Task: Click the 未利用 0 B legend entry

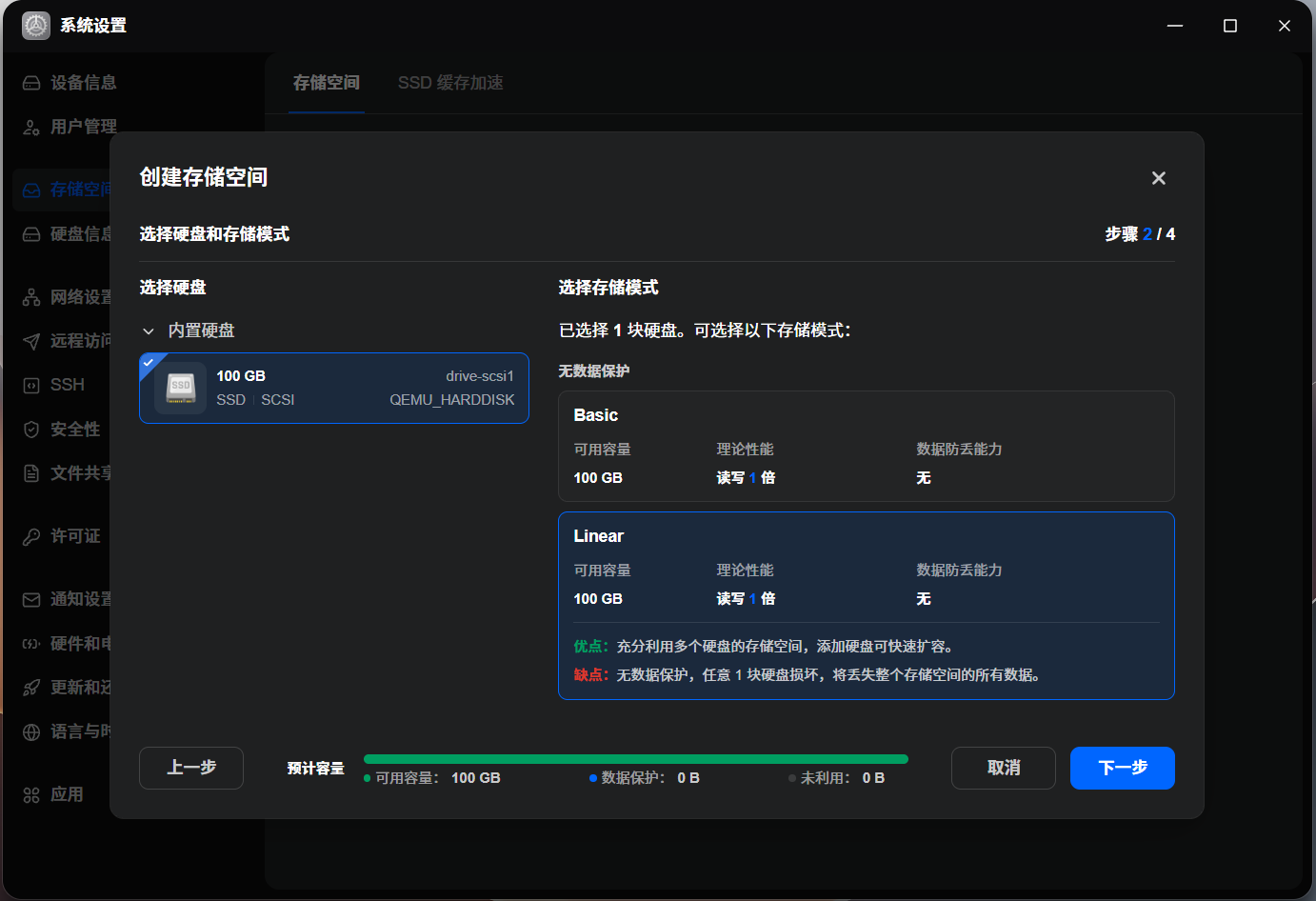Action: click(x=837, y=778)
